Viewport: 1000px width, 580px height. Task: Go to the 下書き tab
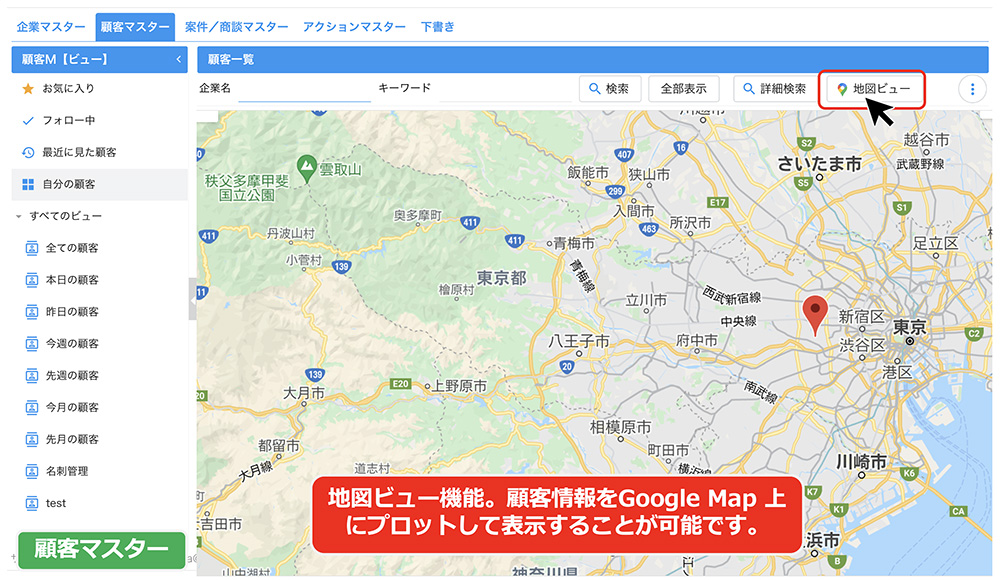438,27
